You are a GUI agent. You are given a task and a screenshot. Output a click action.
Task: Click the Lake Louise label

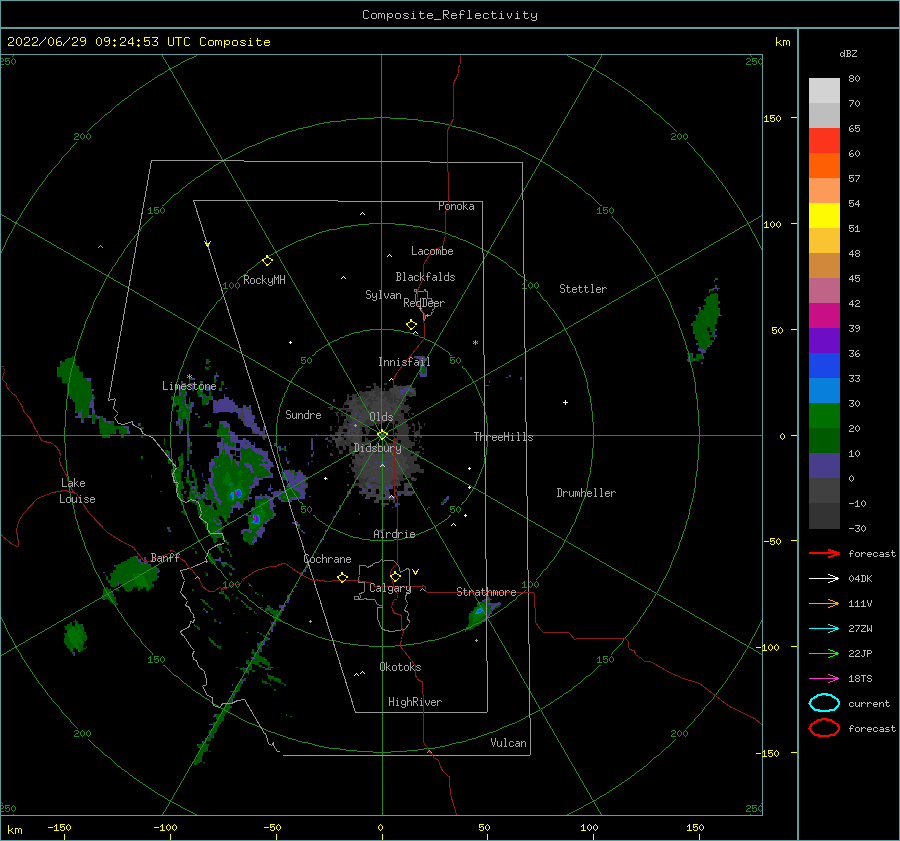coord(77,491)
